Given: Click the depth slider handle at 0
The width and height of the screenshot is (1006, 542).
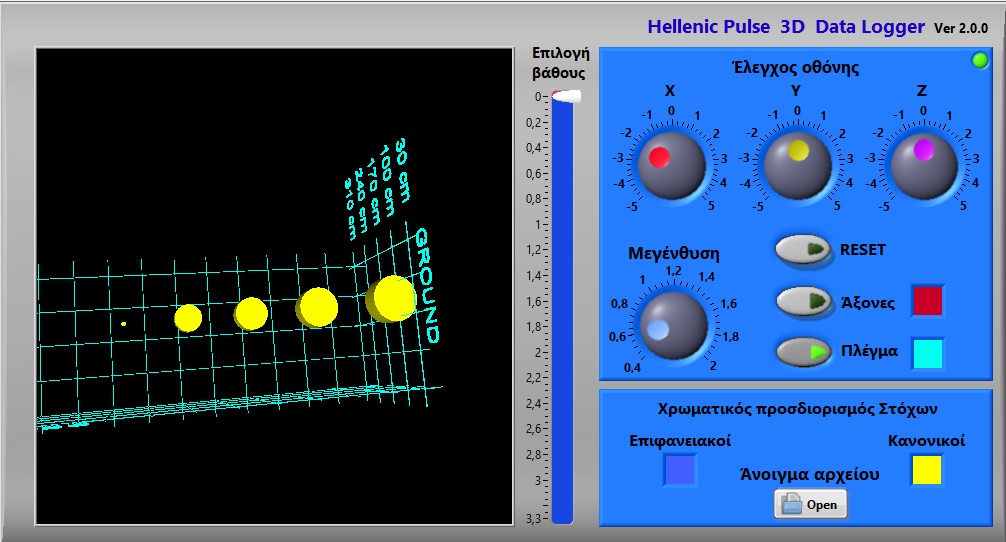Looking at the screenshot, I should point(567,97).
